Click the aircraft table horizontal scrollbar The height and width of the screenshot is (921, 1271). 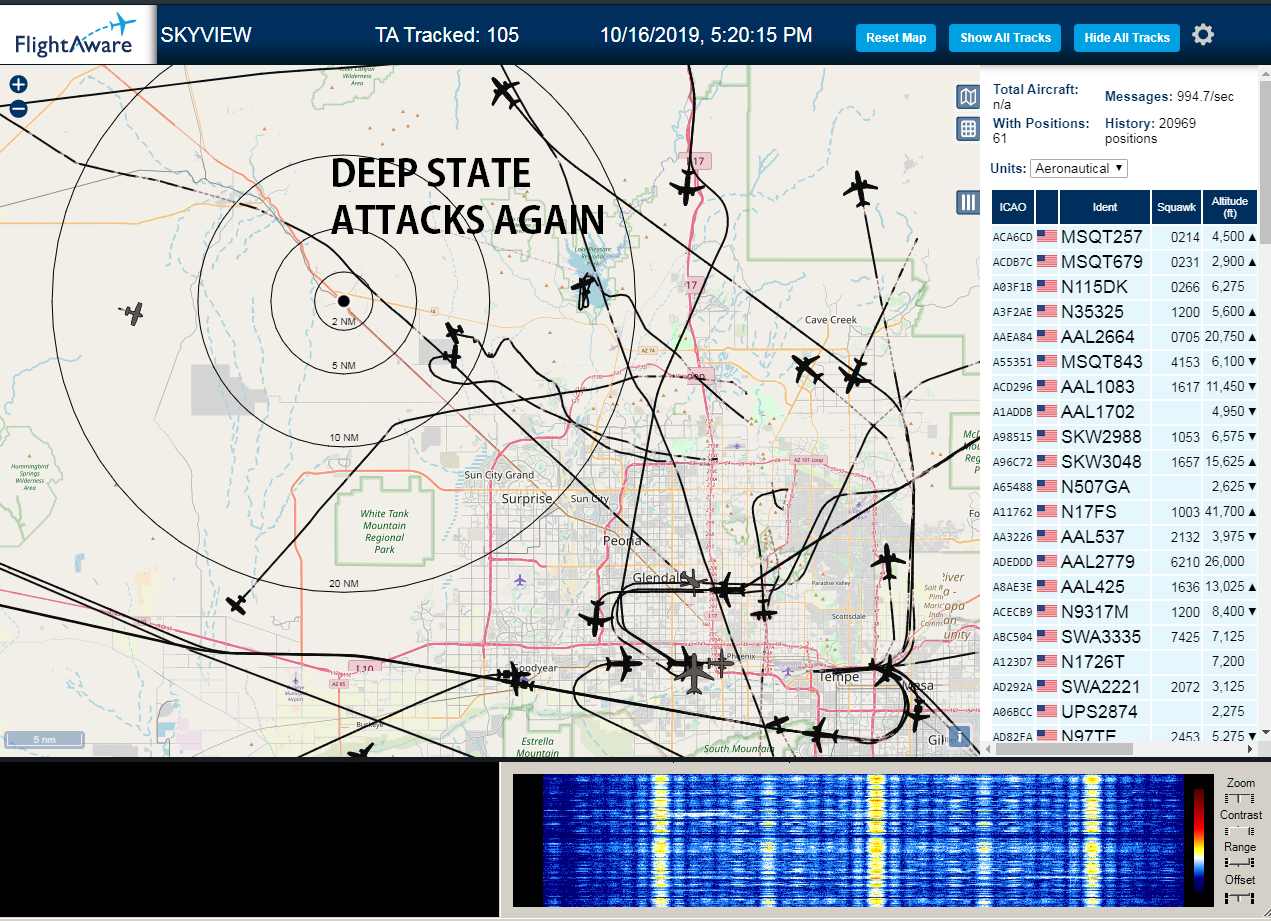pyautogui.click(x=1062, y=748)
